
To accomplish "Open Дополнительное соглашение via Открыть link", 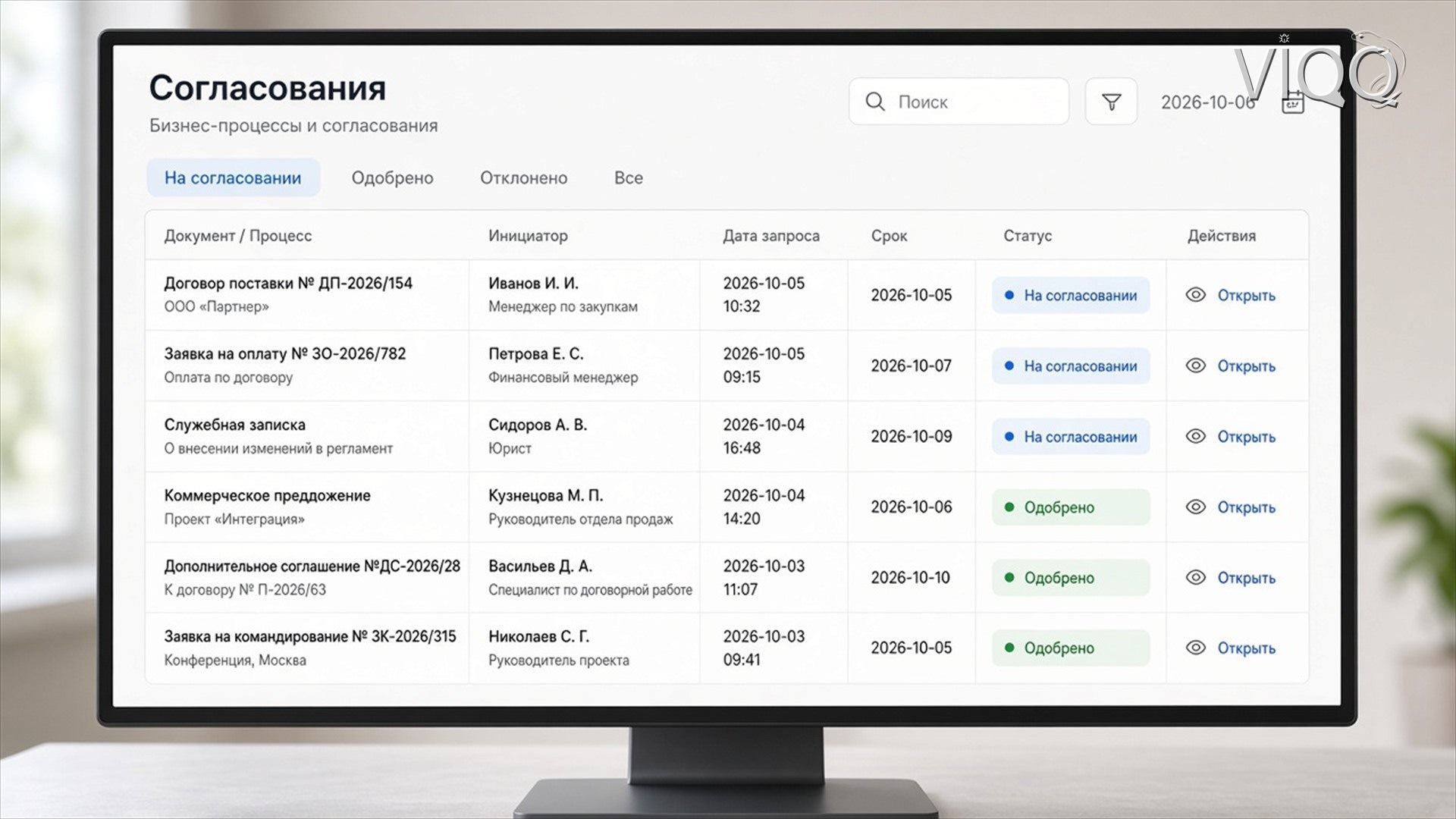I will 1246,578.
